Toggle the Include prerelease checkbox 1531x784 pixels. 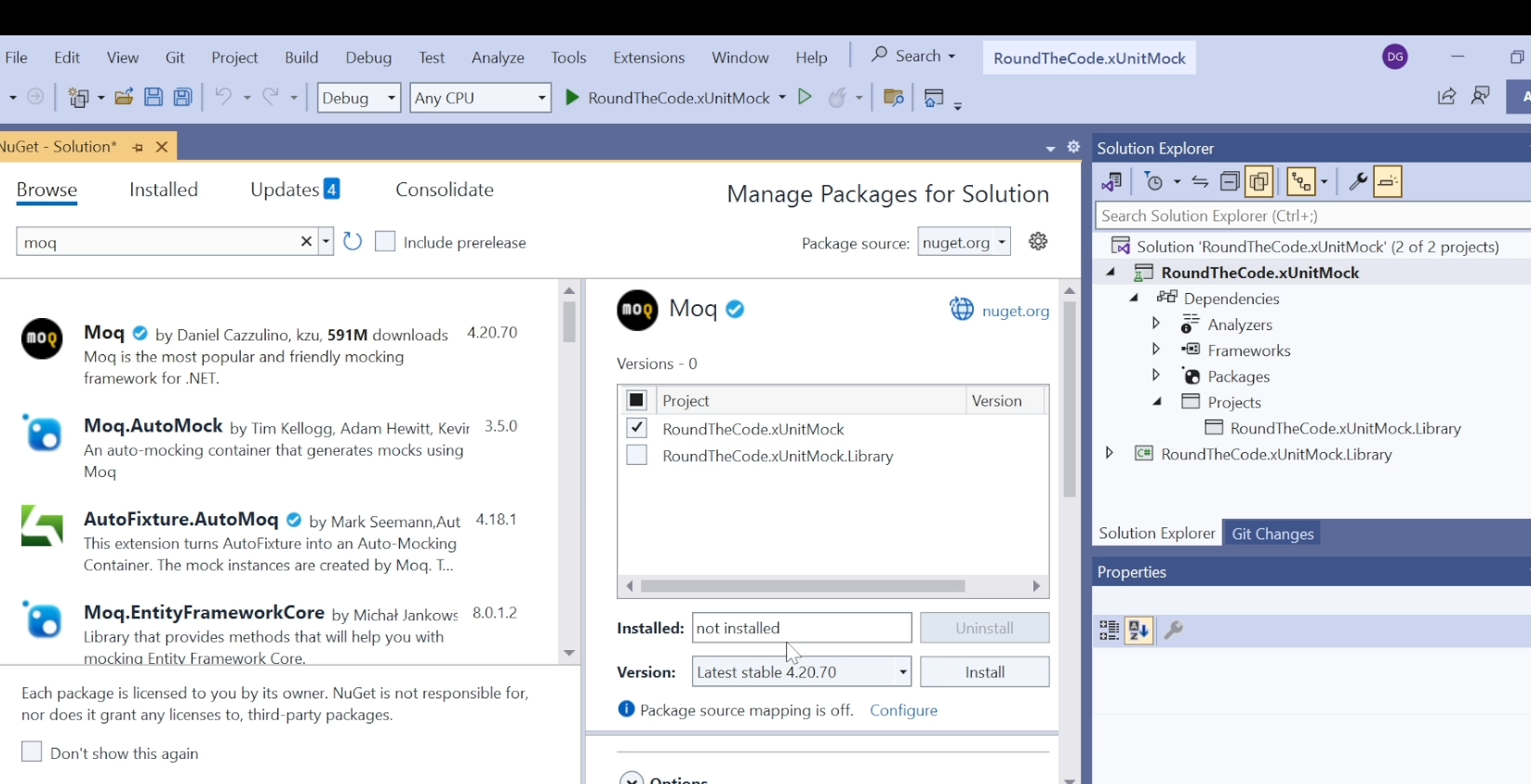(x=385, y=242)
